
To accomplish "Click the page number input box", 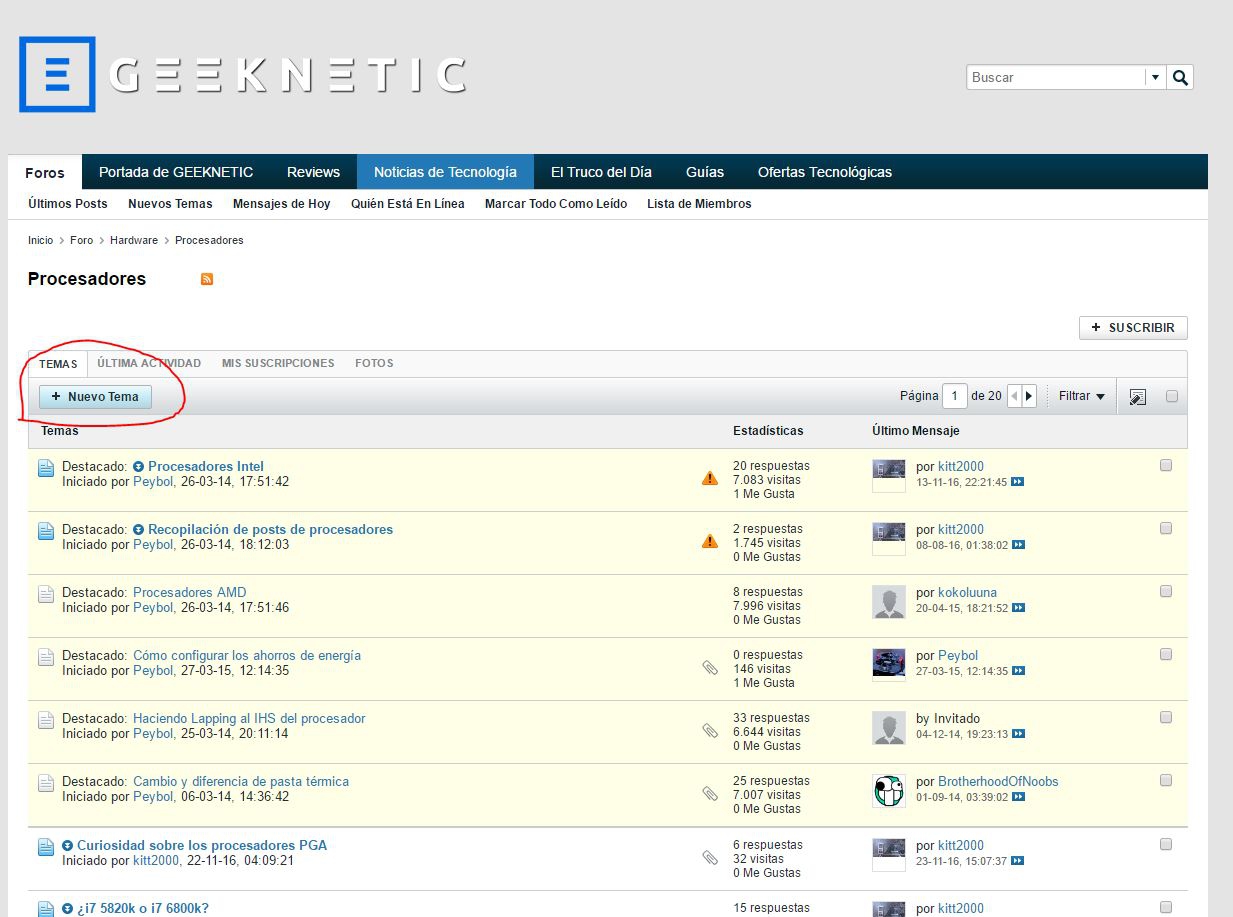I will 955,396.
